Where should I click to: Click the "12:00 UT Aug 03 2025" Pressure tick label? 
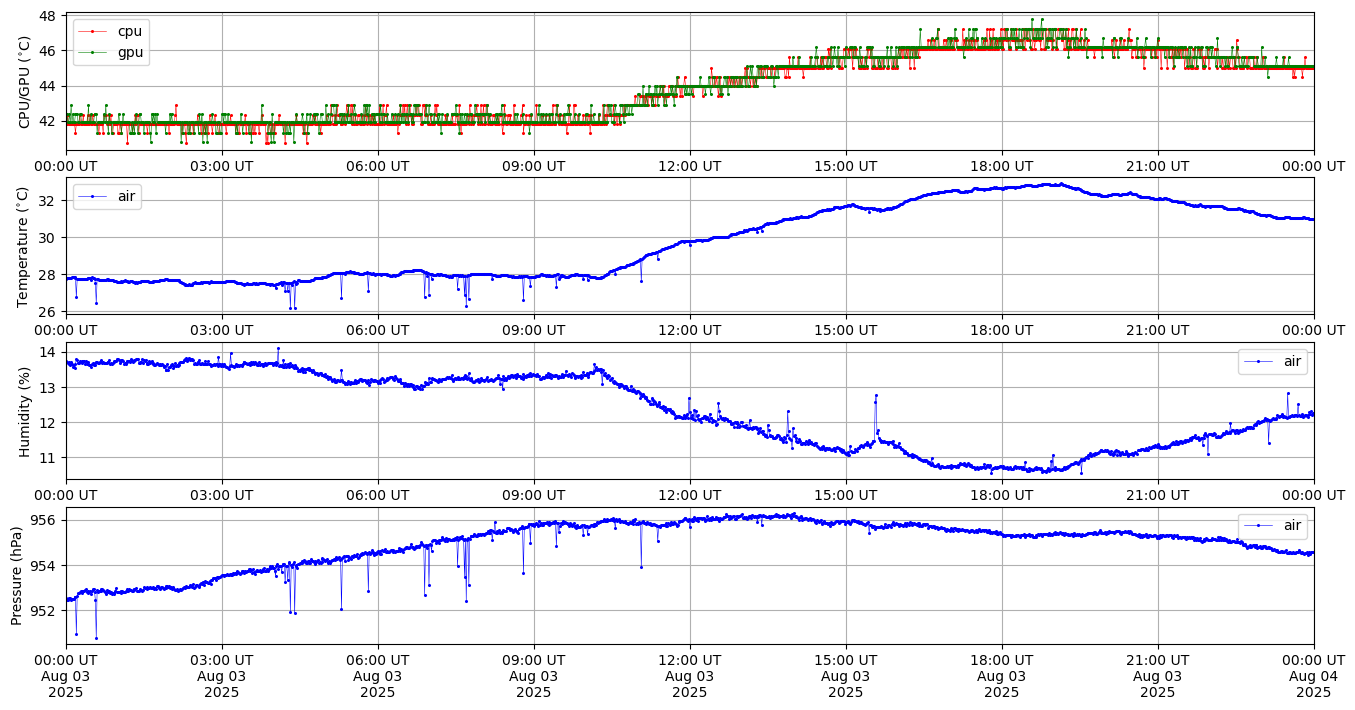[x=690, y=676]
